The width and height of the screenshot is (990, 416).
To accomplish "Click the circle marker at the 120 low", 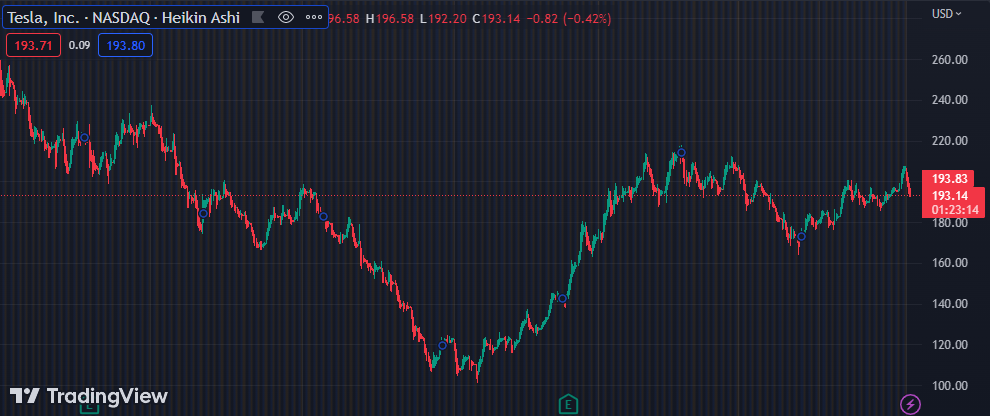I will (x=443, y=345).
